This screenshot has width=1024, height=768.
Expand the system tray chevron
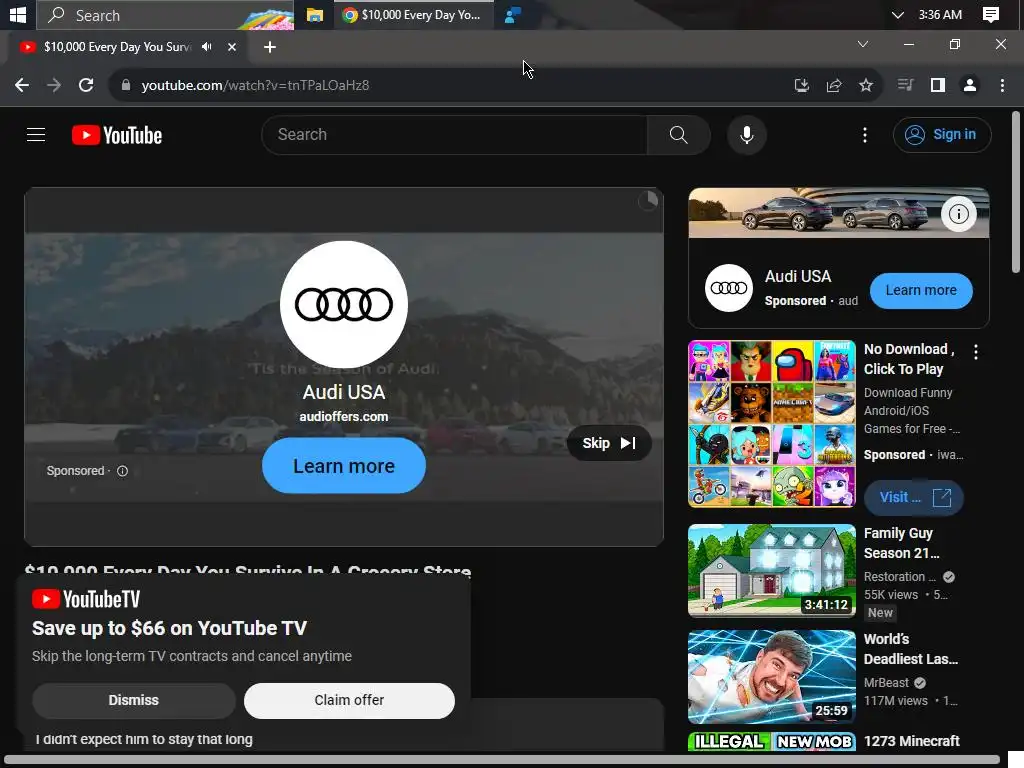point(897,15)
